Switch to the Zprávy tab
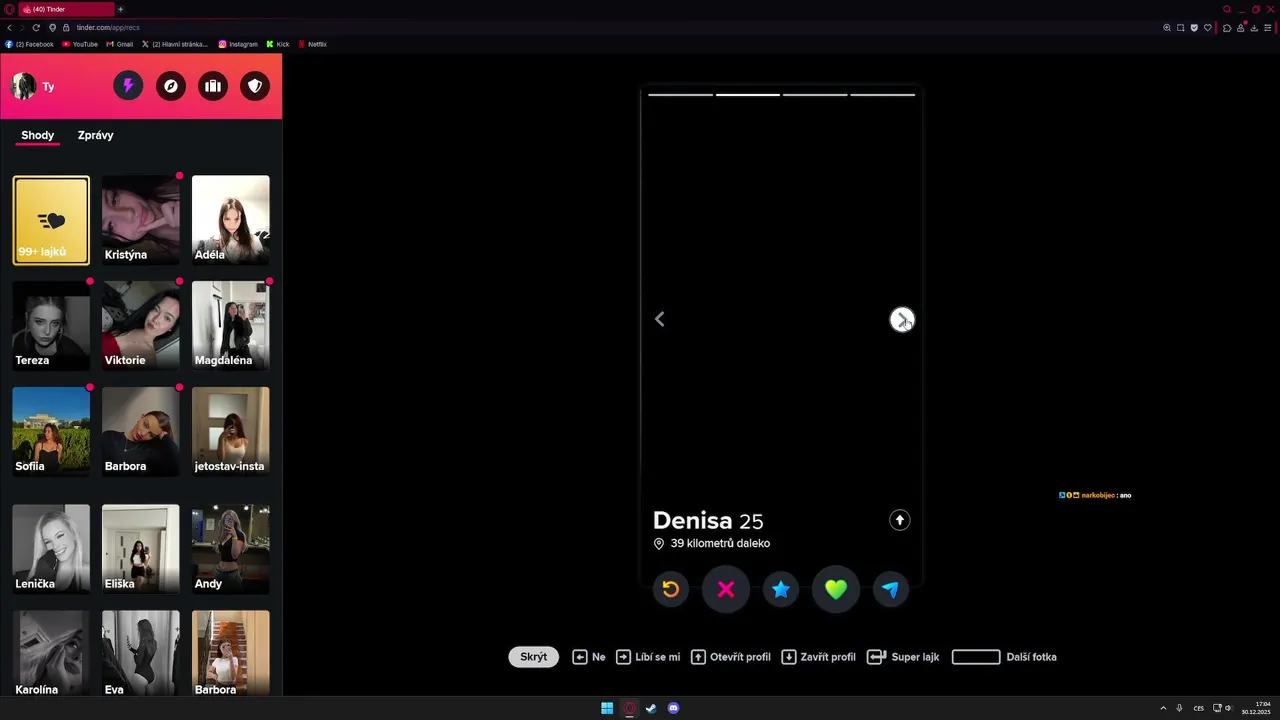The height and width of the screenshot is (720, 1280). (x=96, y=135)
